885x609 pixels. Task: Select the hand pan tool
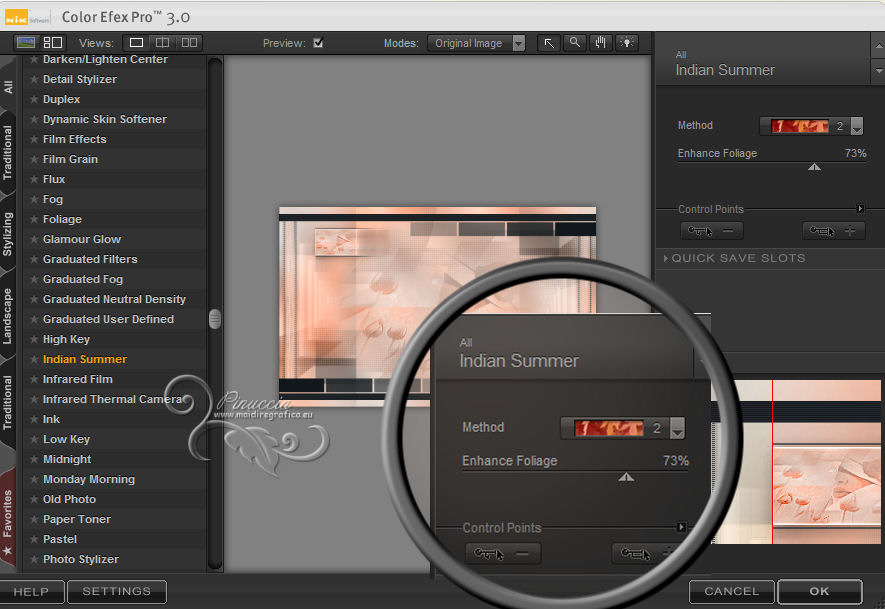(x=601, y=43)
